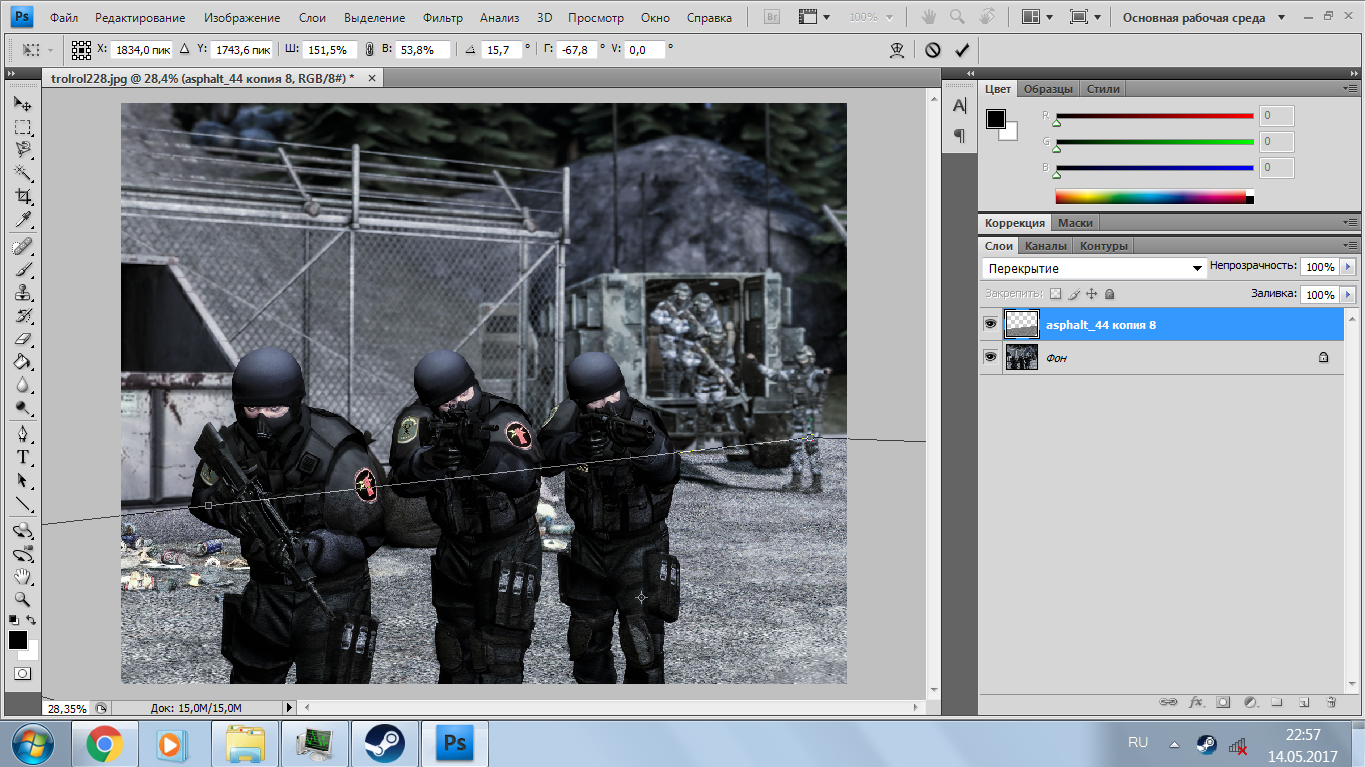Select the 3D Rotate tool
The width and height of the screenshot is (1365, 767).
click(x=22, y=531)
